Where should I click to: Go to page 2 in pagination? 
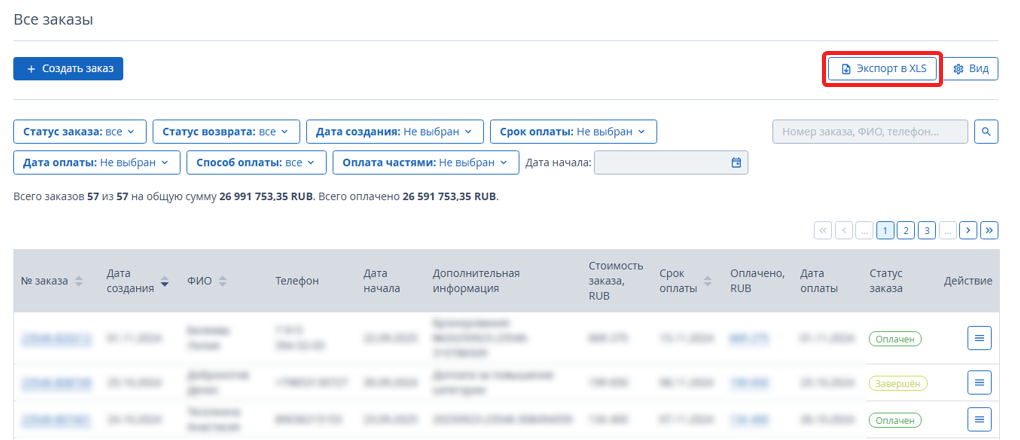(x=906, y=230)
